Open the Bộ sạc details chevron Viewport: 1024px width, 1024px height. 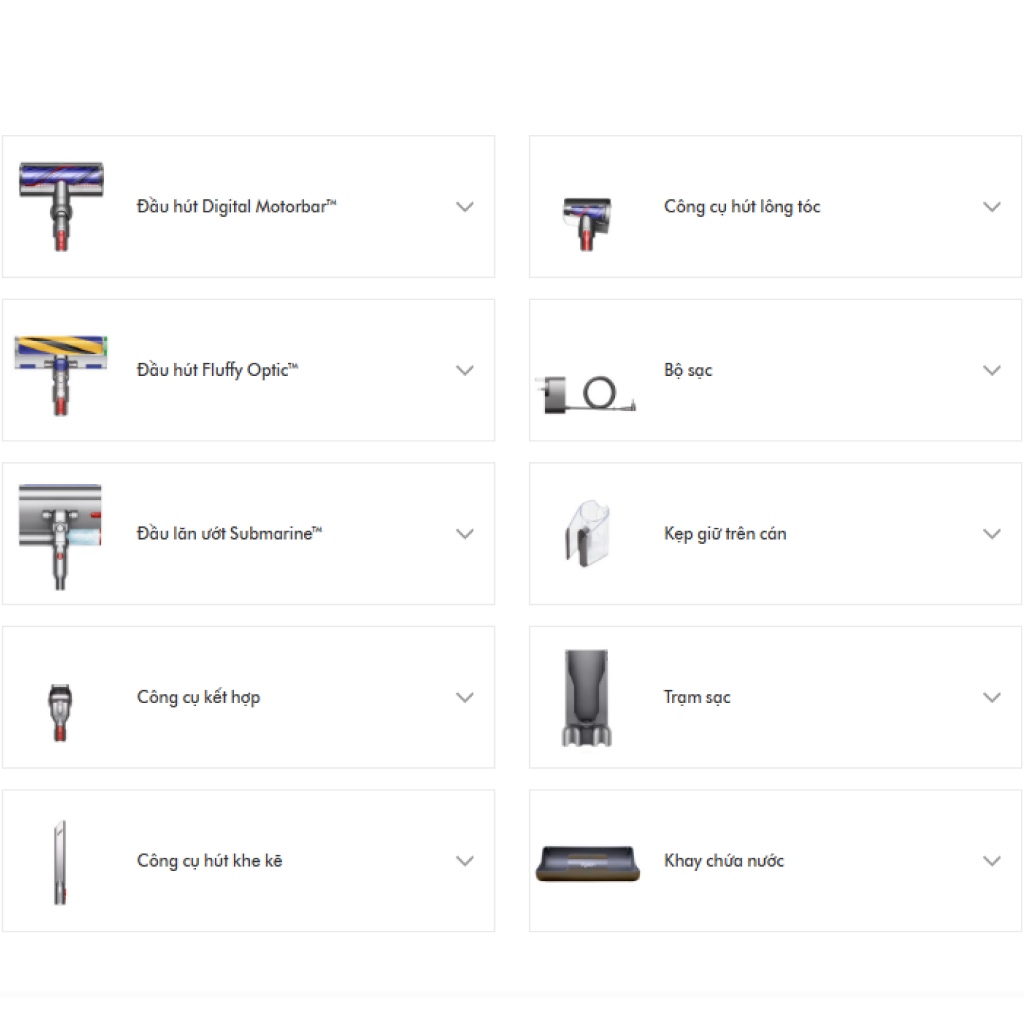pos(992,370)
